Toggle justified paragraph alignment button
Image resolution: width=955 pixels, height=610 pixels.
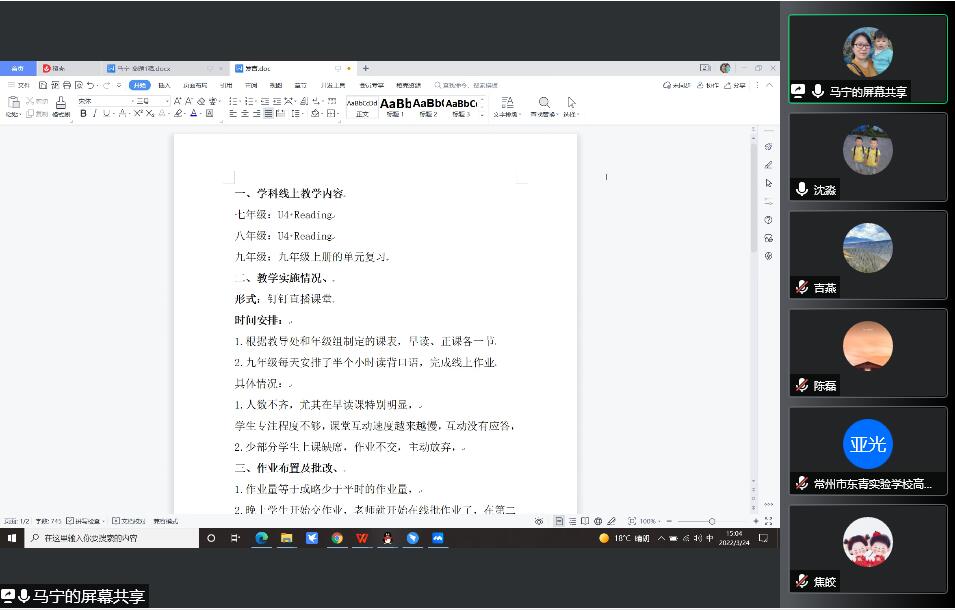point(269,114)
